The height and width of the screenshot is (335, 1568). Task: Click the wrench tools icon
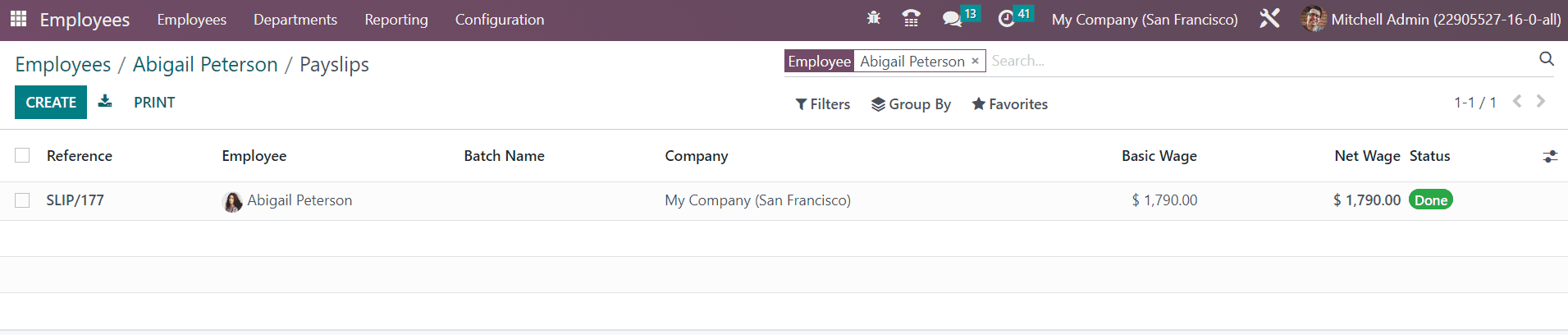[x=1269, y=18]
